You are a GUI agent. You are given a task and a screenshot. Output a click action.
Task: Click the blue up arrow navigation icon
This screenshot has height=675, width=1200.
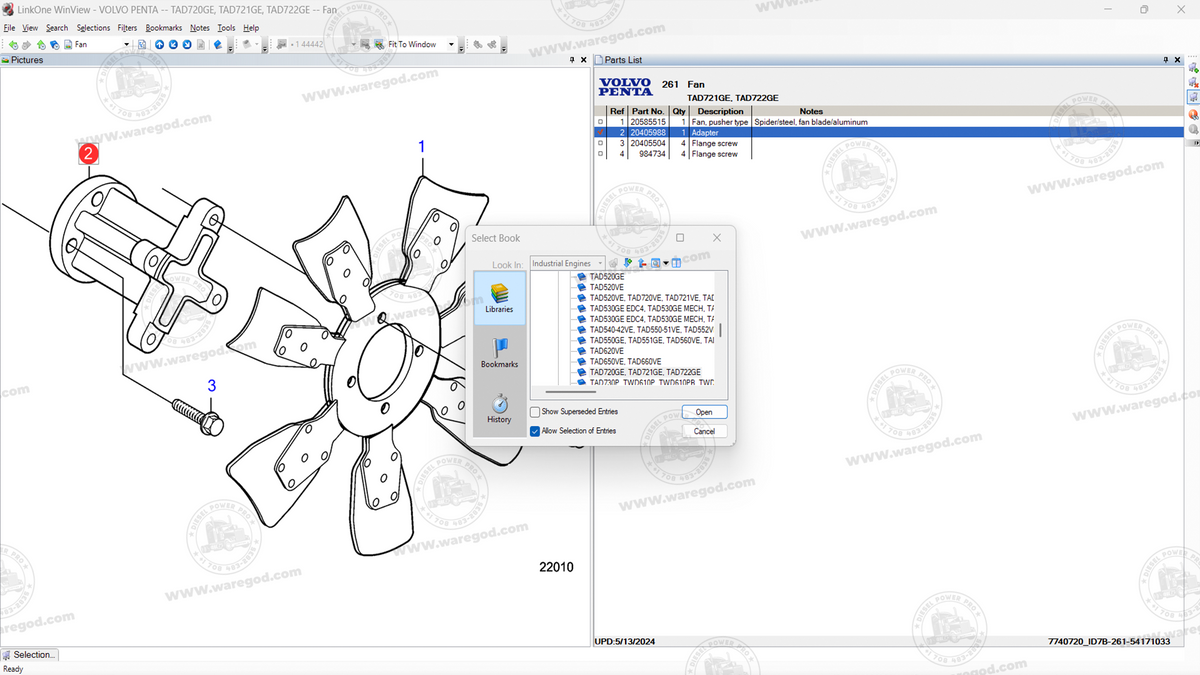(x=159, y=44)
